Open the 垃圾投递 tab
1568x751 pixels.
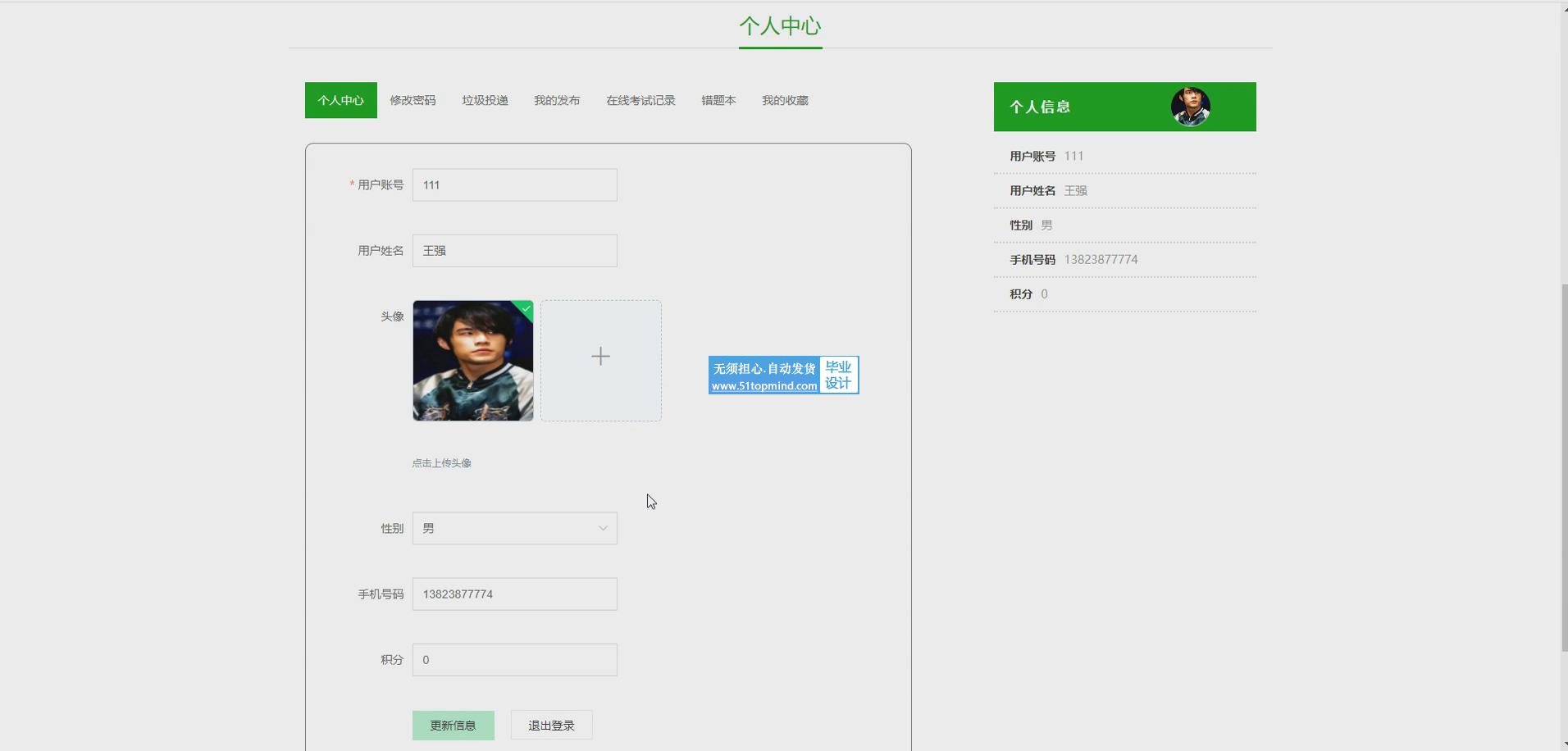[x=485, y=100]
